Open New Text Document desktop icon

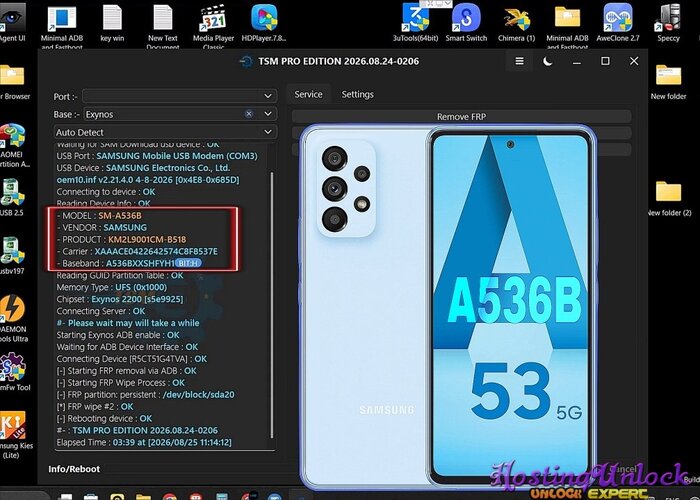[x=162, y=28]
